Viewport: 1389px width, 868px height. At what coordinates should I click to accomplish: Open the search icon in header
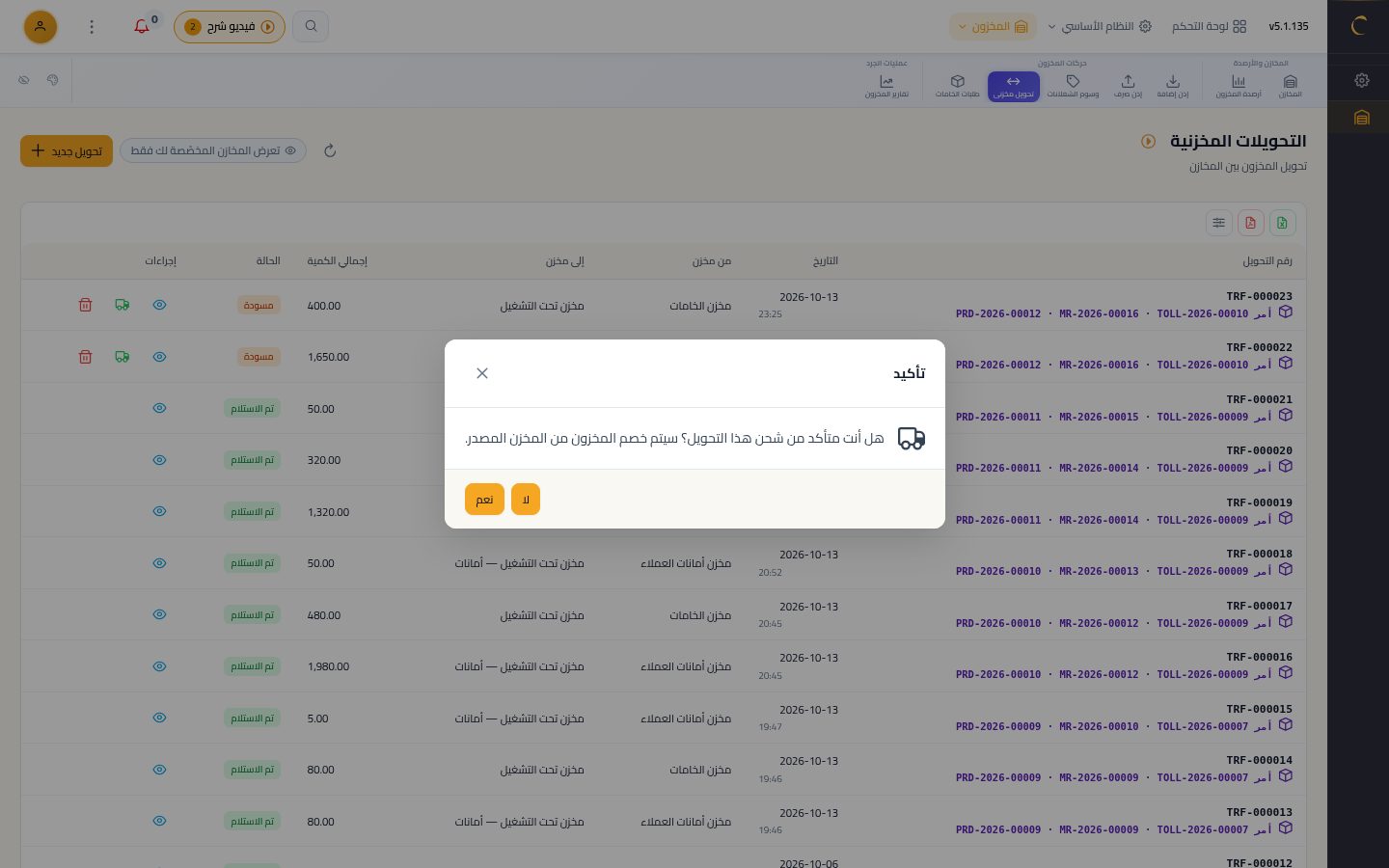coord(311,26)
